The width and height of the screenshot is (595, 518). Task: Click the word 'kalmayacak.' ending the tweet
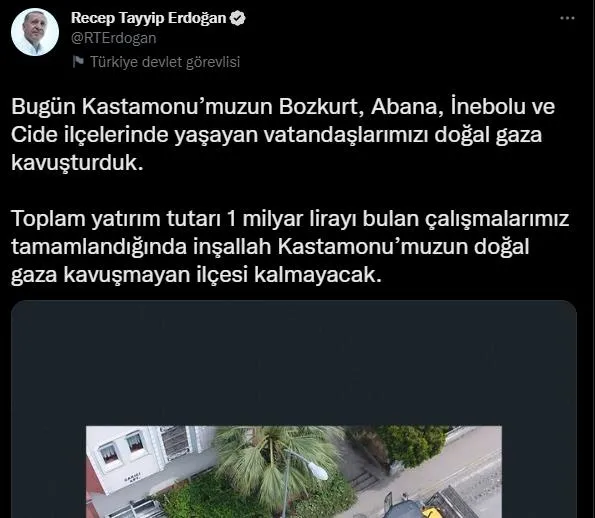(318, 275)
